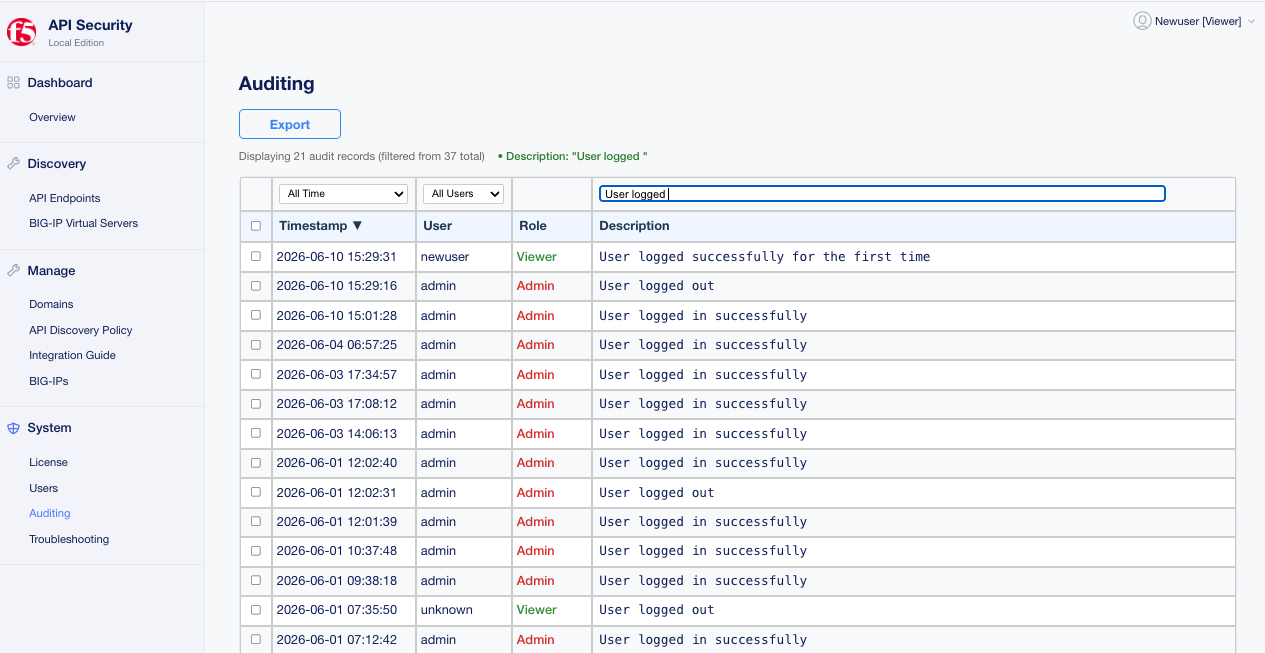Click the Discovery wrench icon
This screenshot has width=1265, height=653.
(x=13, y=164)
